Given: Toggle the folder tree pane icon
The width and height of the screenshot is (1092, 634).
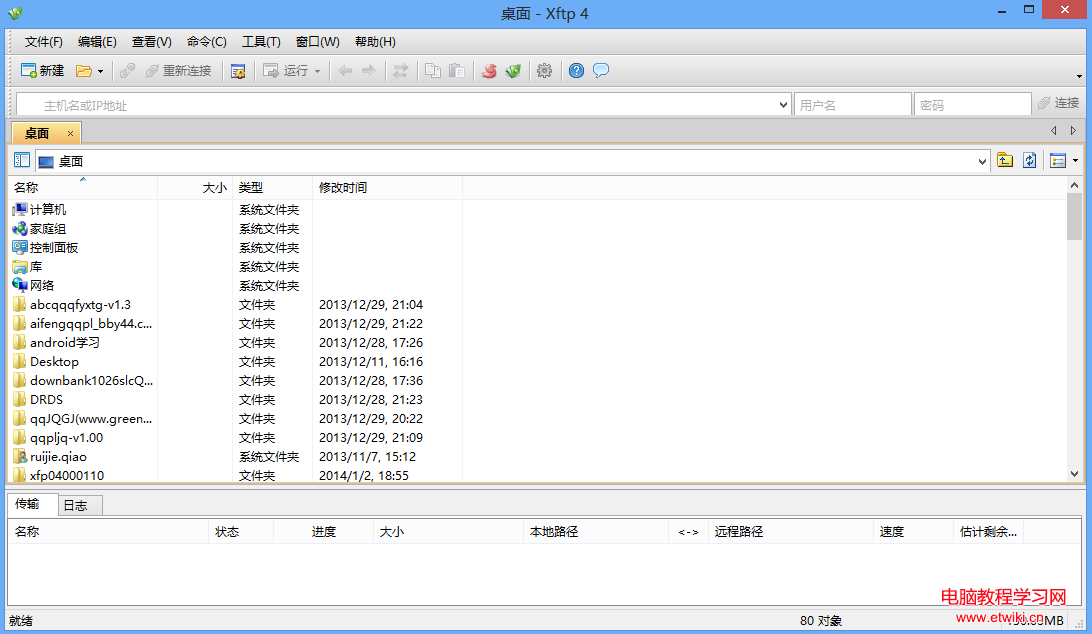Looking at the screenshot, I should 22,160.
